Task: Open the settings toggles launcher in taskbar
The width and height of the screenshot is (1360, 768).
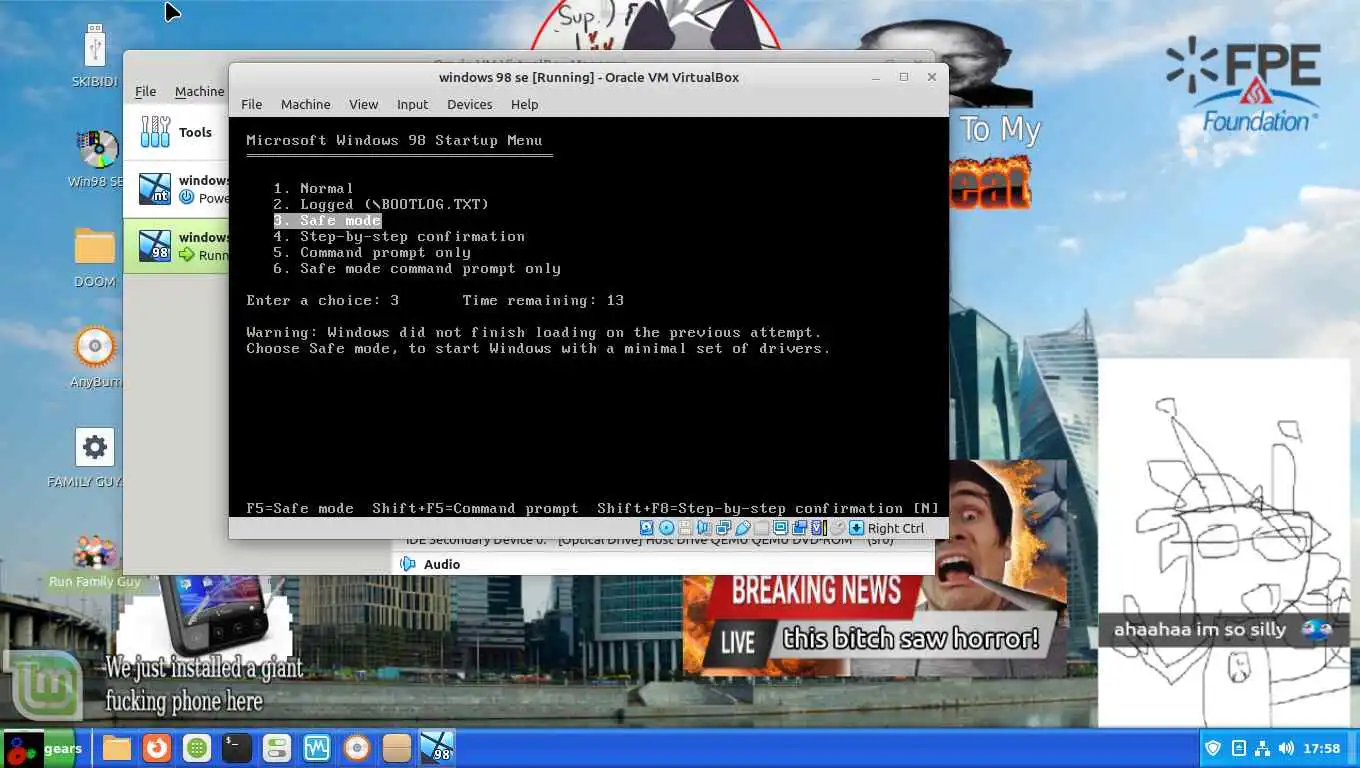Action: coord(277,748)
